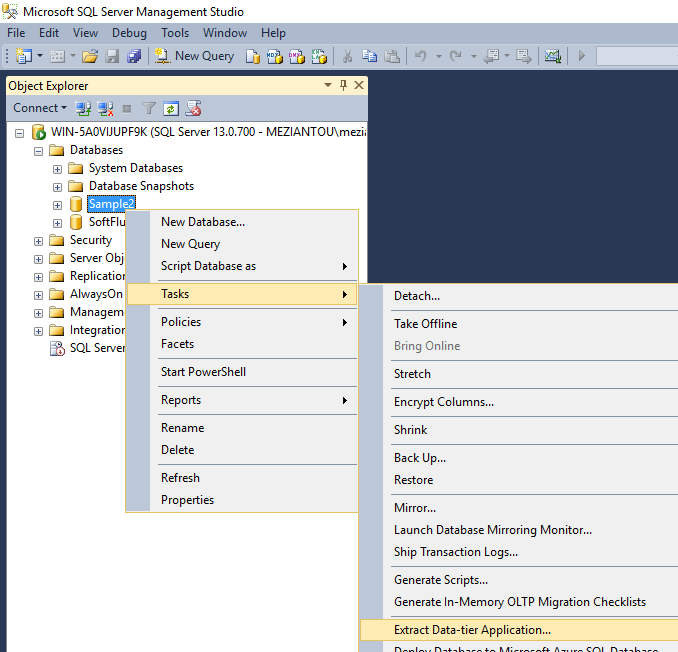This screenshot has width=678, height=652.
Task: Toggle the Object Explorer auto-hide pin
Action: pos(343,86)
